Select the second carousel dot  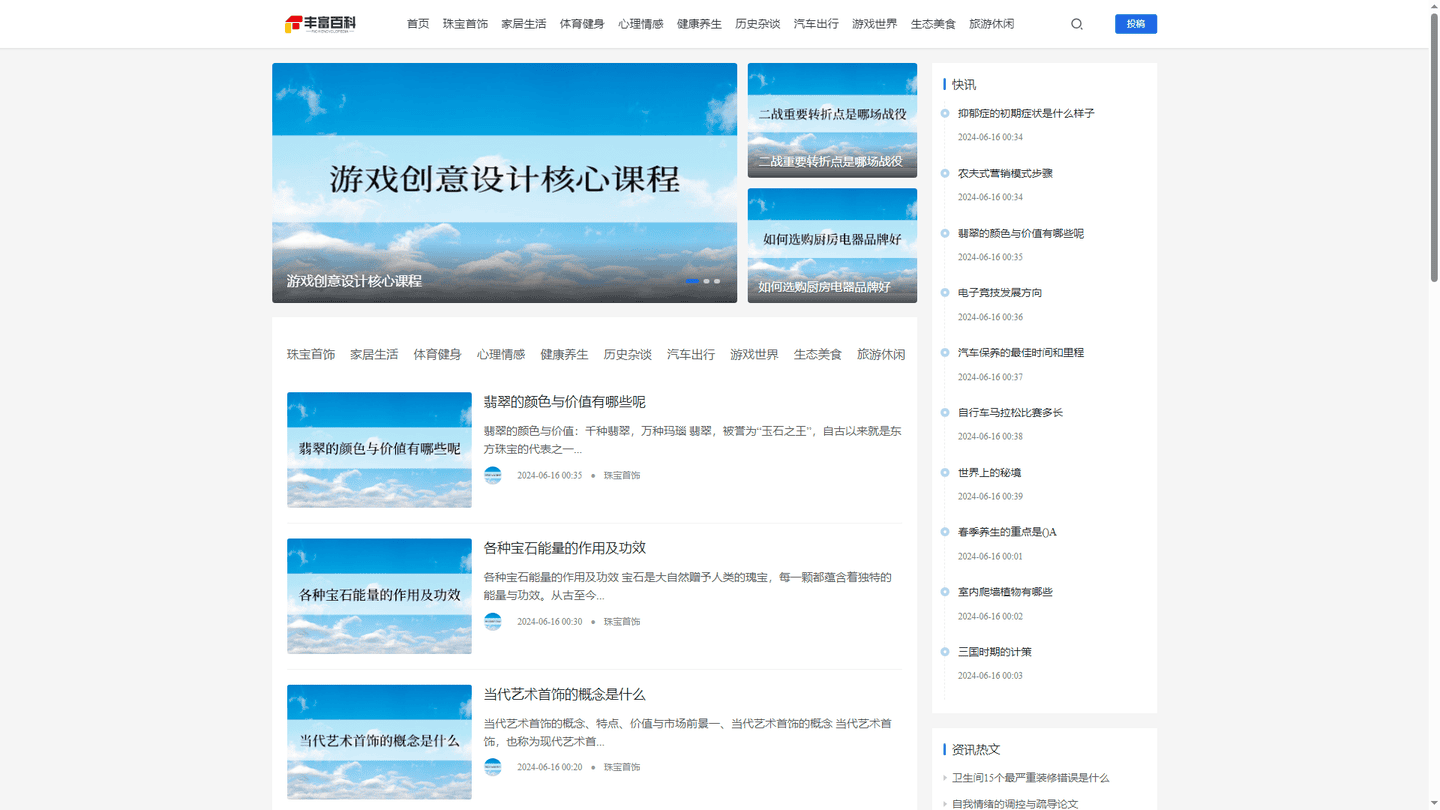[706, 281]
